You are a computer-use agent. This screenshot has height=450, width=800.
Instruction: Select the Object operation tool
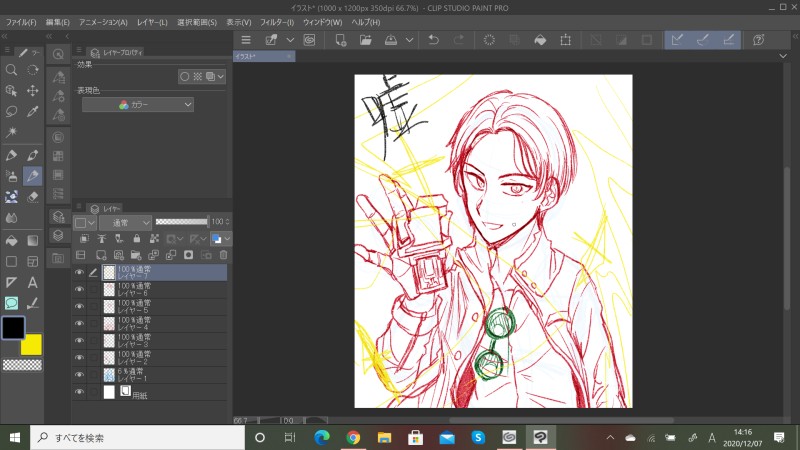pyautogui.click(x=11, y=91)
